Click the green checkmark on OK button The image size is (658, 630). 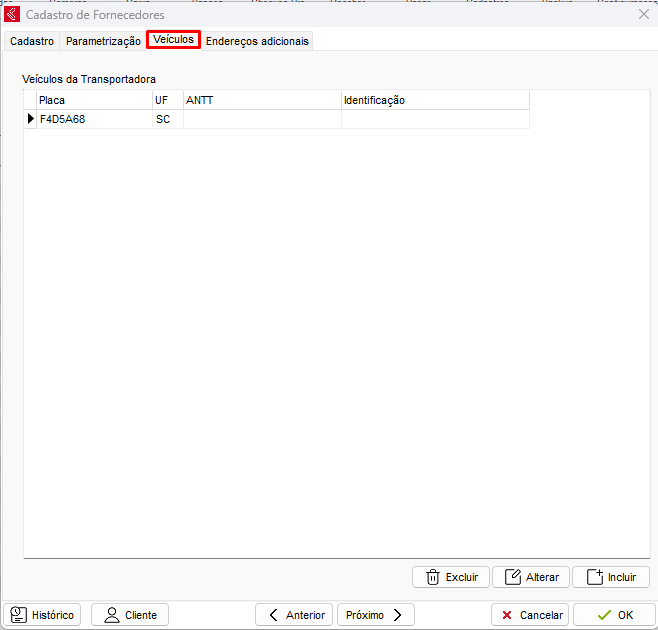click(604, 615)
